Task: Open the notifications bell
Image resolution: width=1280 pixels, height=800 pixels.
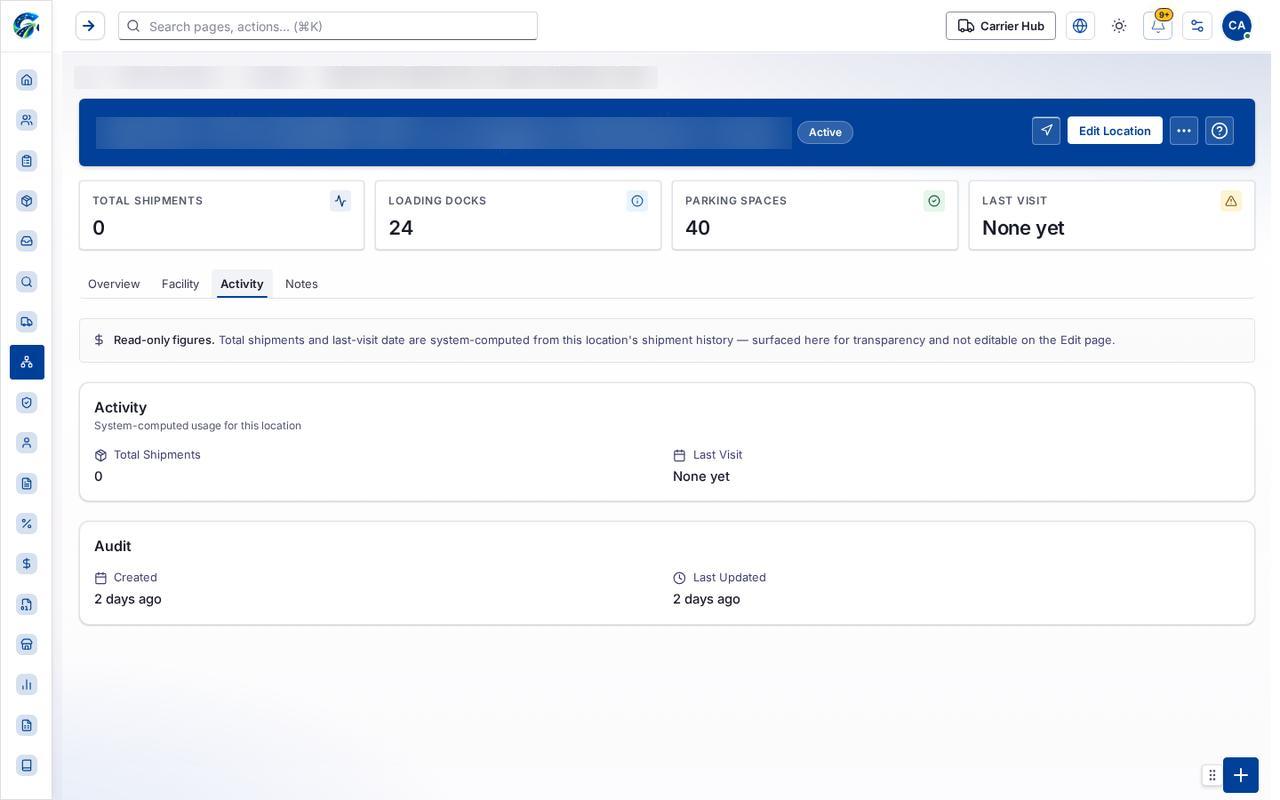Action: click(1158, 26)
